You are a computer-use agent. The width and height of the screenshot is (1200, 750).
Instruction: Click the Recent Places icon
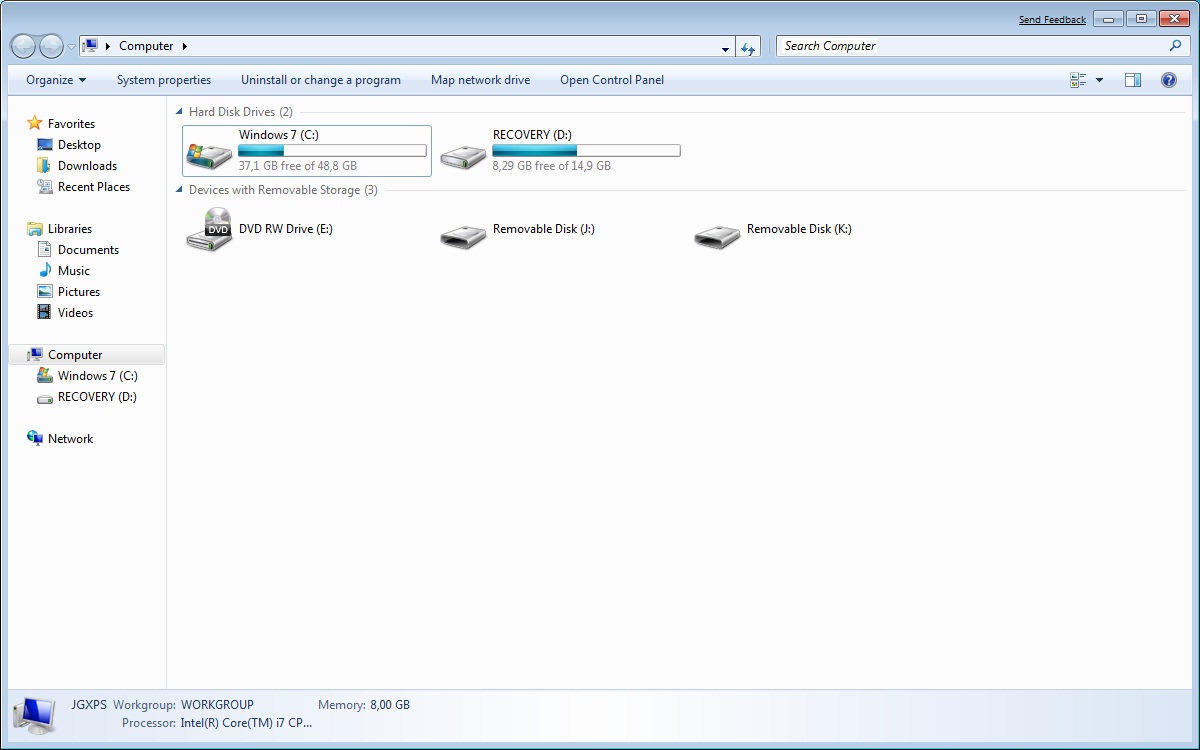[44, 187]
